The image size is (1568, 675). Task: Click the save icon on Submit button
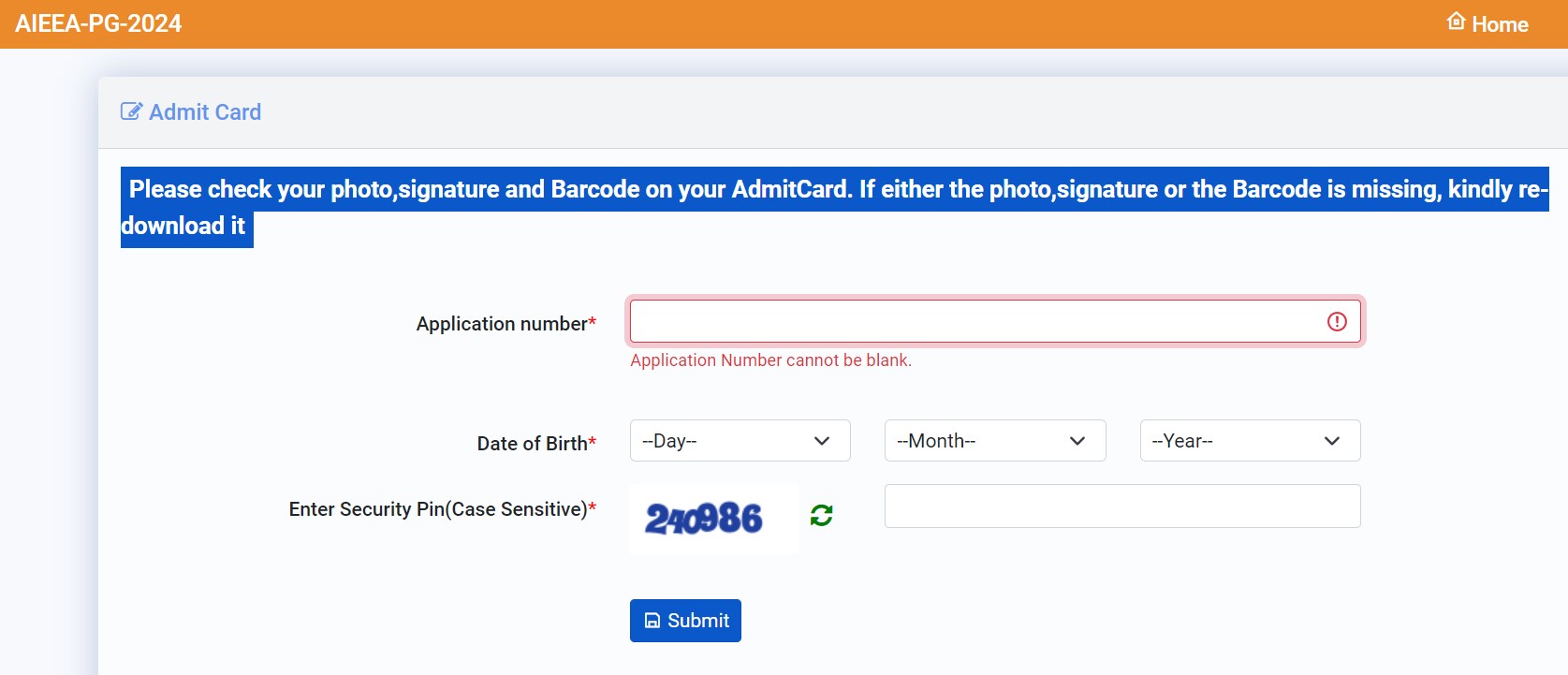[x=652, y=621]
